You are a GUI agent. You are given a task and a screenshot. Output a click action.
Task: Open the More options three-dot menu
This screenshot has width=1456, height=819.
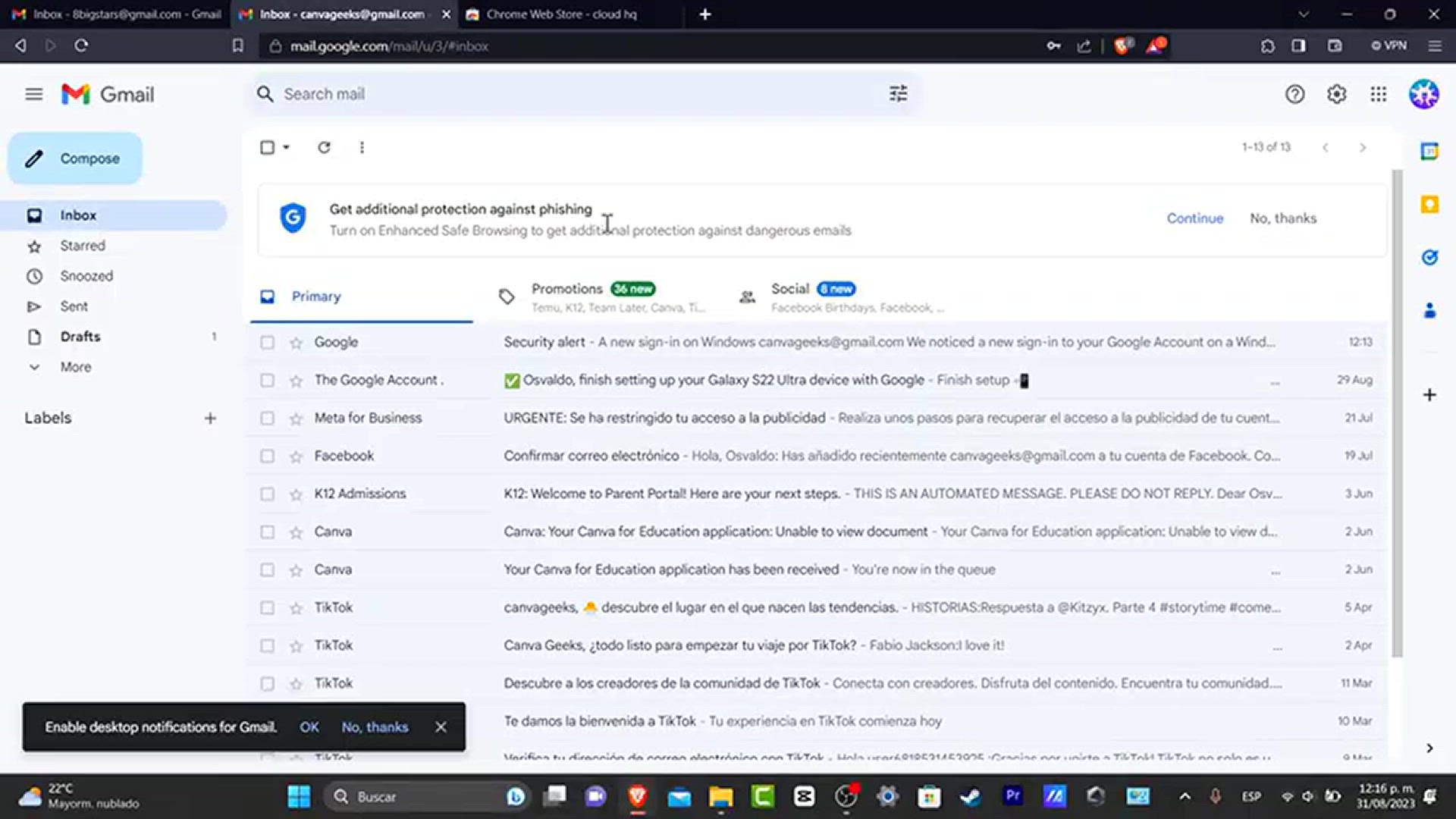(x=362, y=147)
